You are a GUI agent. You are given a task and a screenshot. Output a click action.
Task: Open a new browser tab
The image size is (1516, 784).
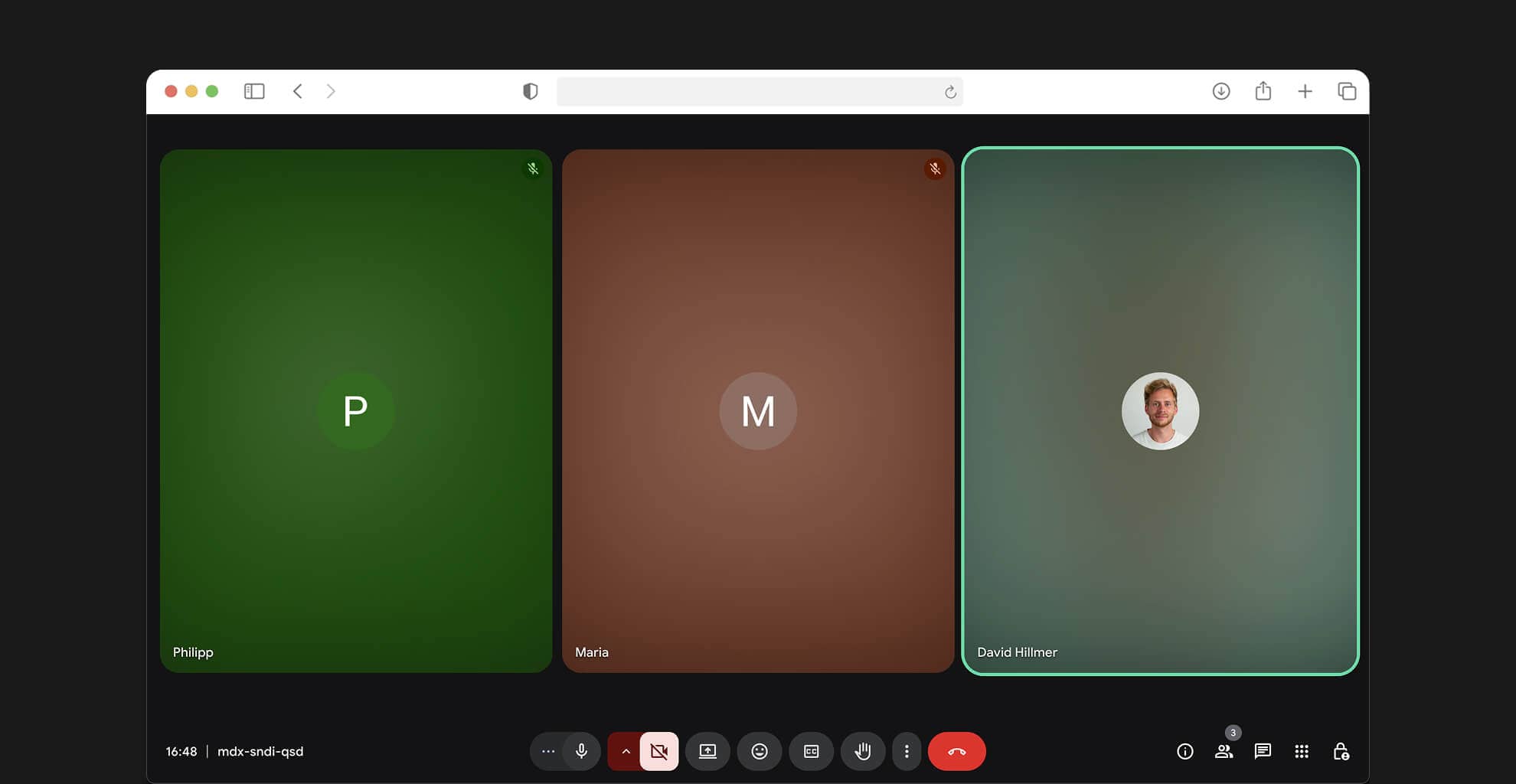tap(1305, 91)
